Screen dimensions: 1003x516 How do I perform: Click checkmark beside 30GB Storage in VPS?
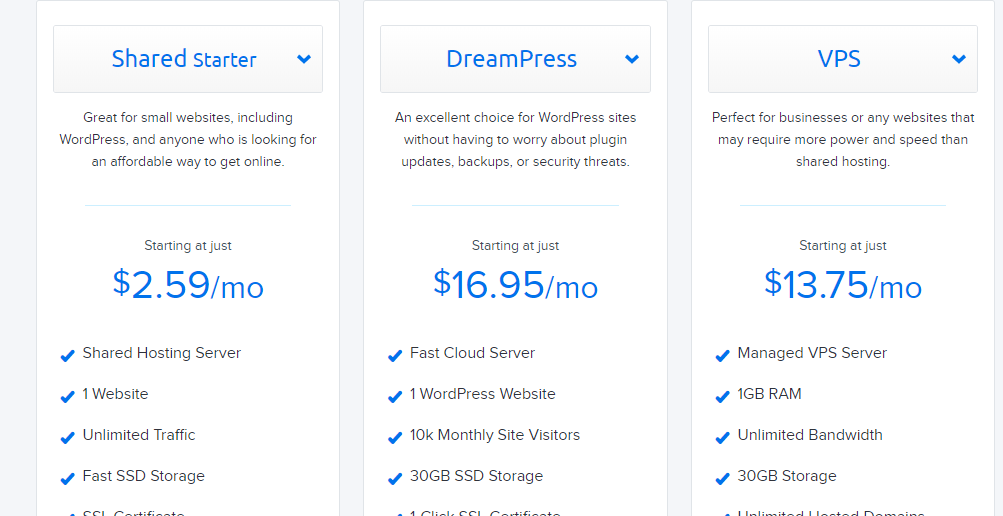(x=722, y=478)
